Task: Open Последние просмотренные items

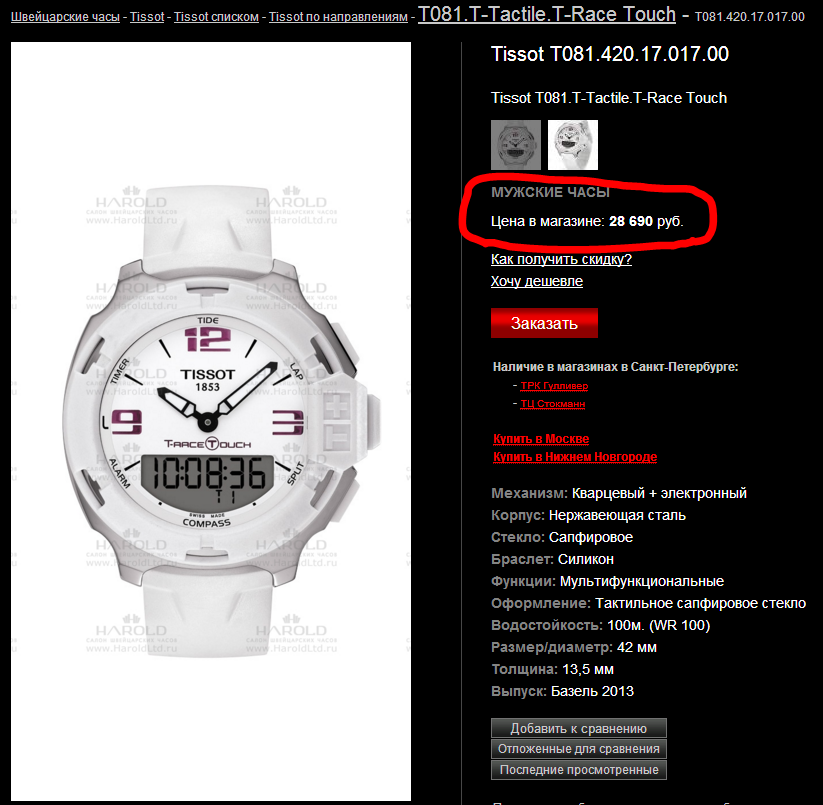Action: 578,770
